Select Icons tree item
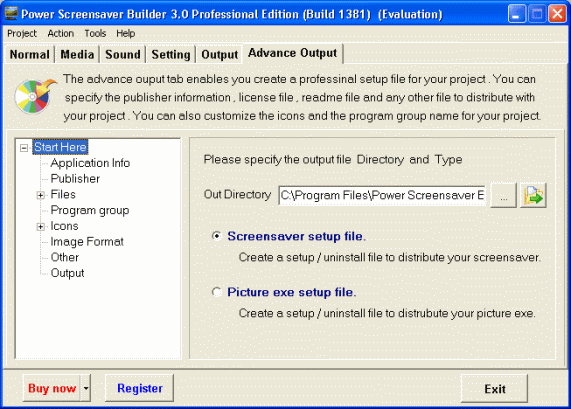571x409 pixels. click(64, 226)
